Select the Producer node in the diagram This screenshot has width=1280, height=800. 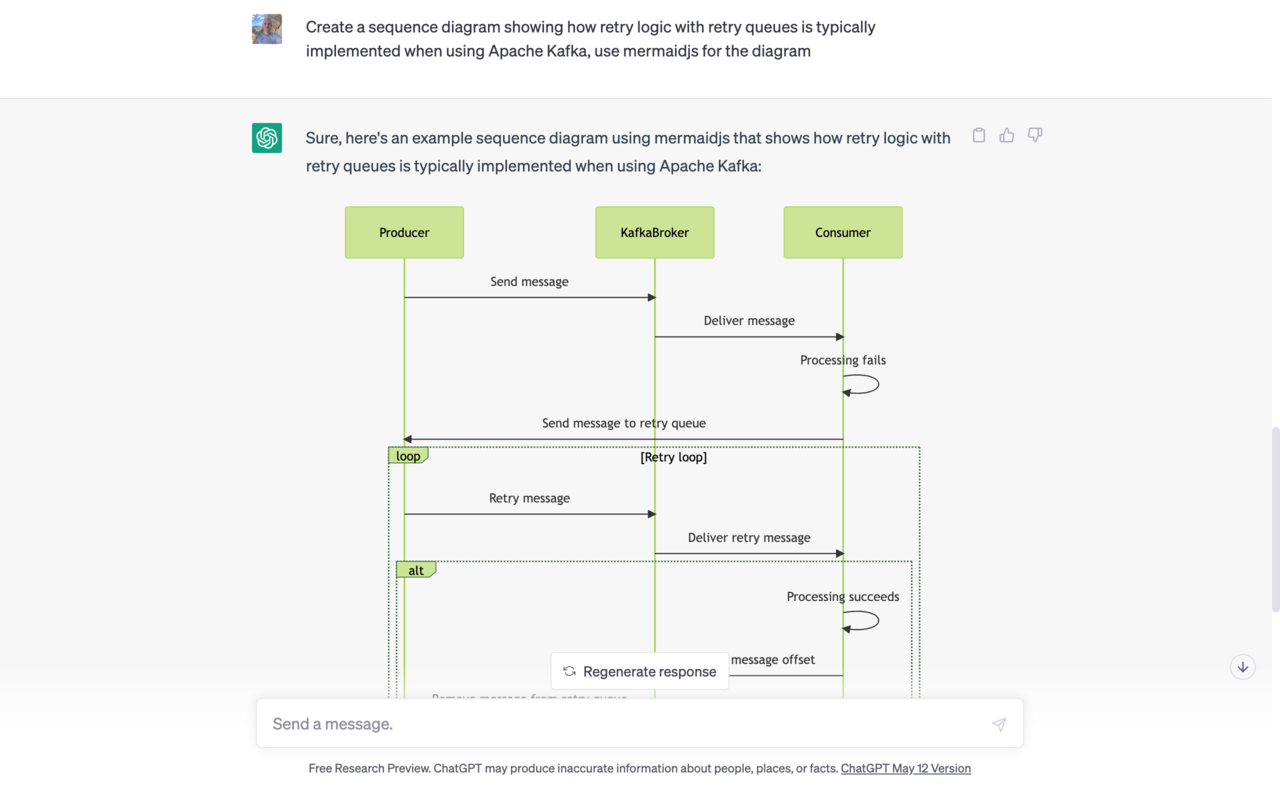click(404, 232)
